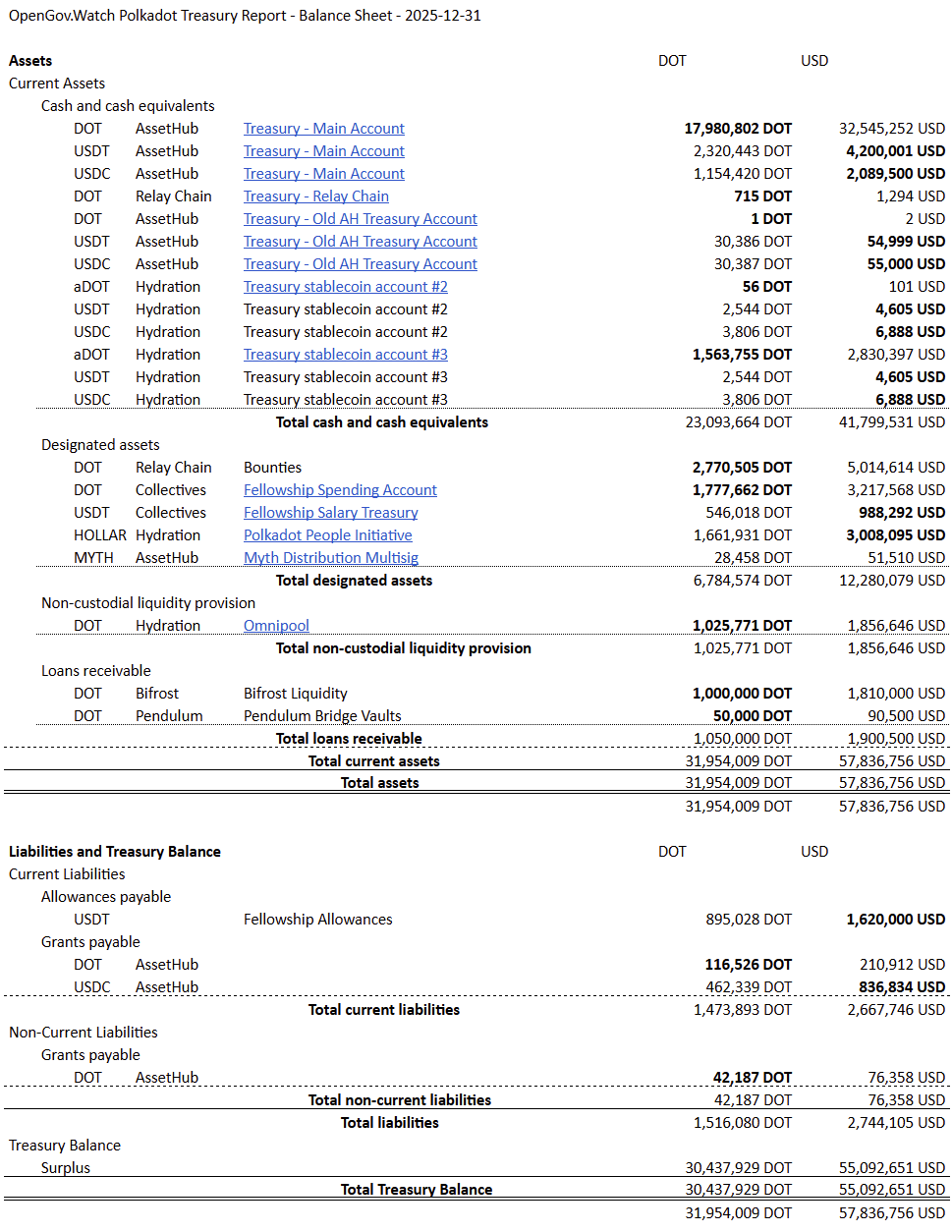Click Treasury - Main Account link in USDC row
The image size is (952, 1232).
(x=323, y=174)
